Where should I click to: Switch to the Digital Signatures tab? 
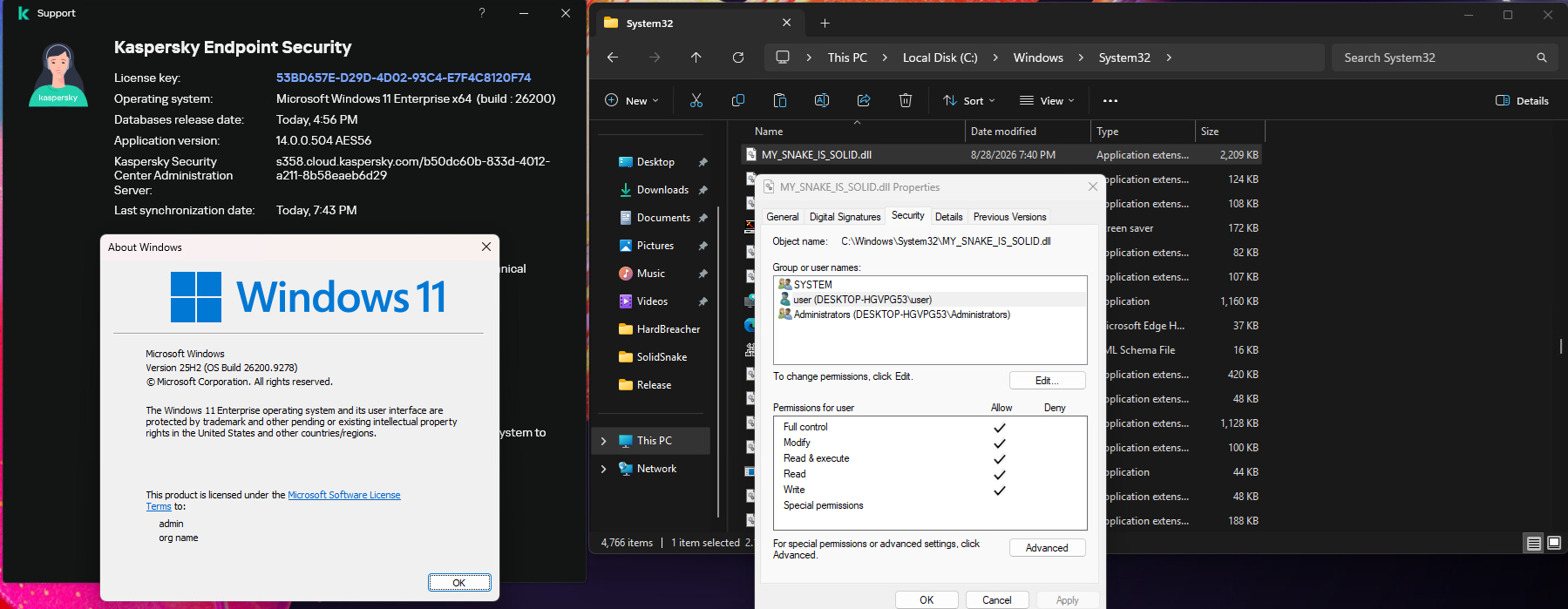coord(845,217)
